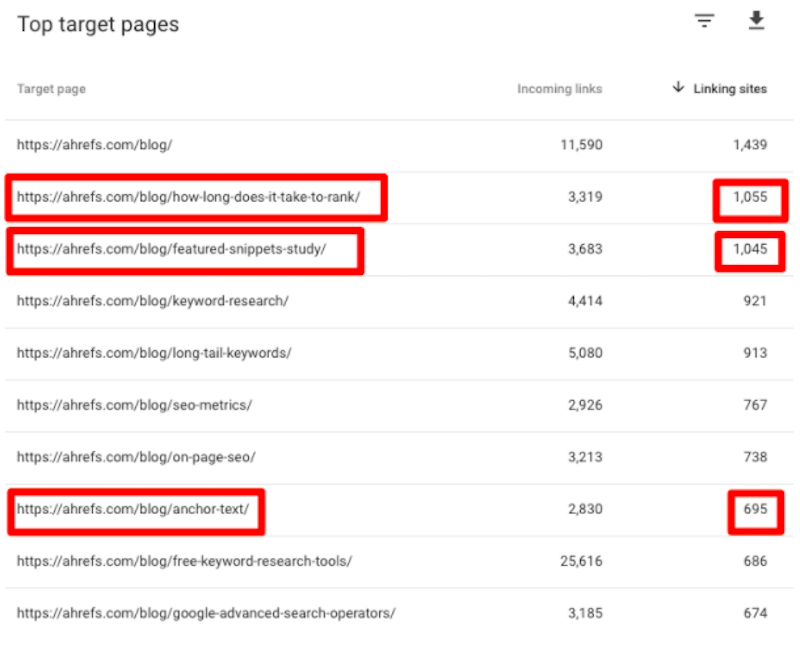Select incoming links value 3,213
This screenshot has height=671, width=800.
[x=585, y=457]
